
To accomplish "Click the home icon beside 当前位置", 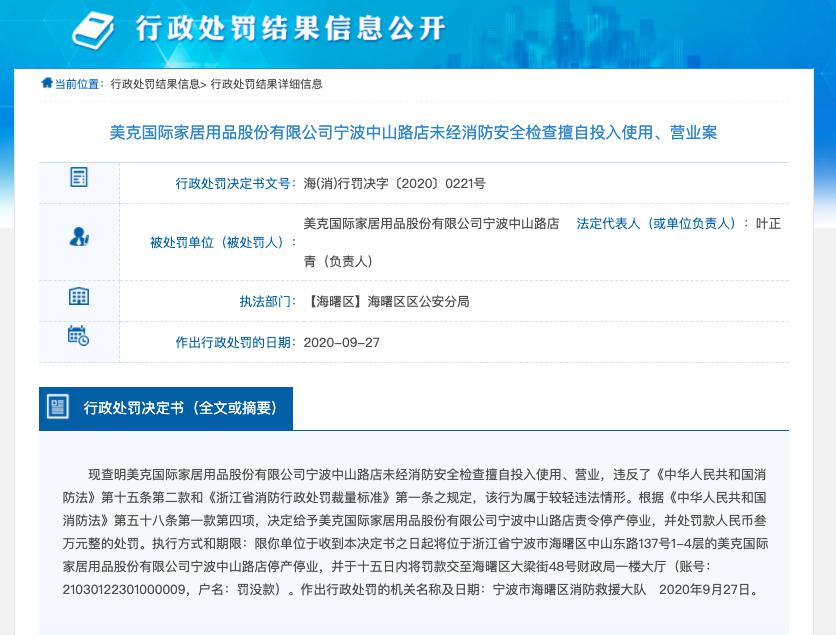I will coord(47,83).
